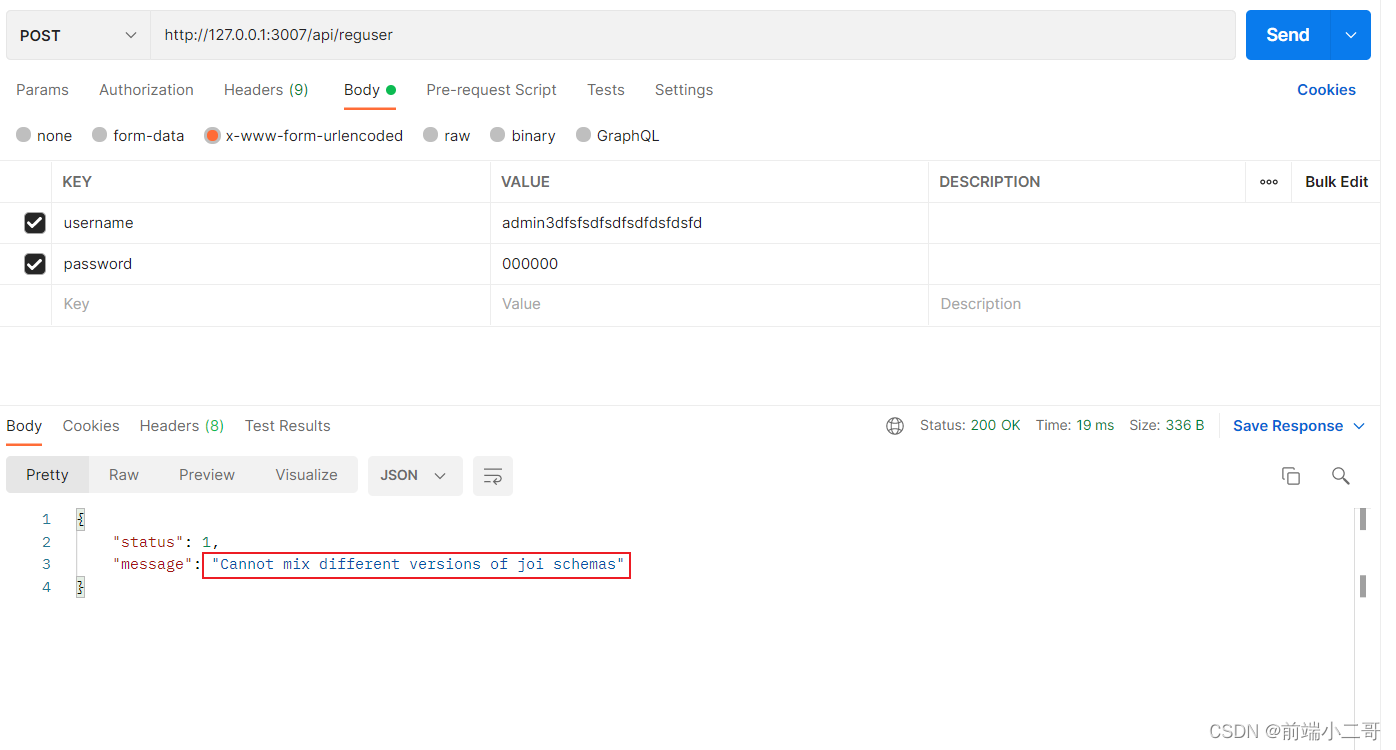Click the Send button
1396x750 pixels.
(1287, 34)
